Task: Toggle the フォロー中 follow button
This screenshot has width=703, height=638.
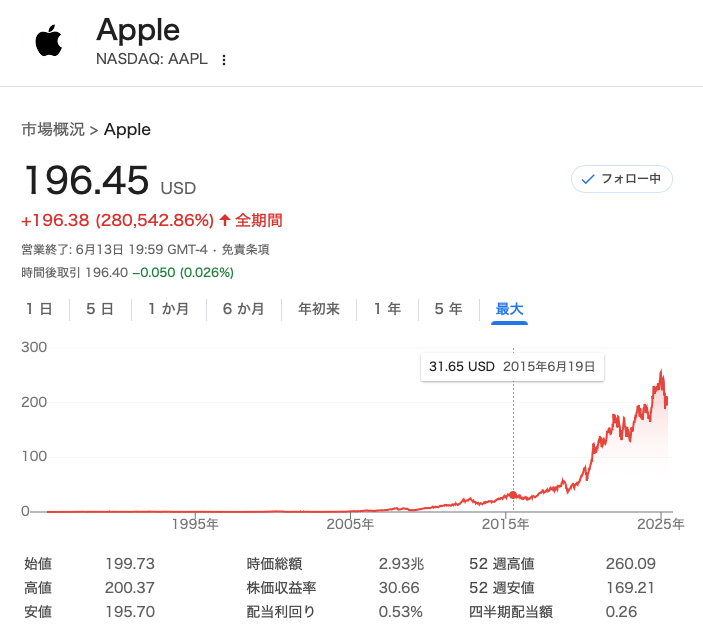Action: click(x=621, y=179)
